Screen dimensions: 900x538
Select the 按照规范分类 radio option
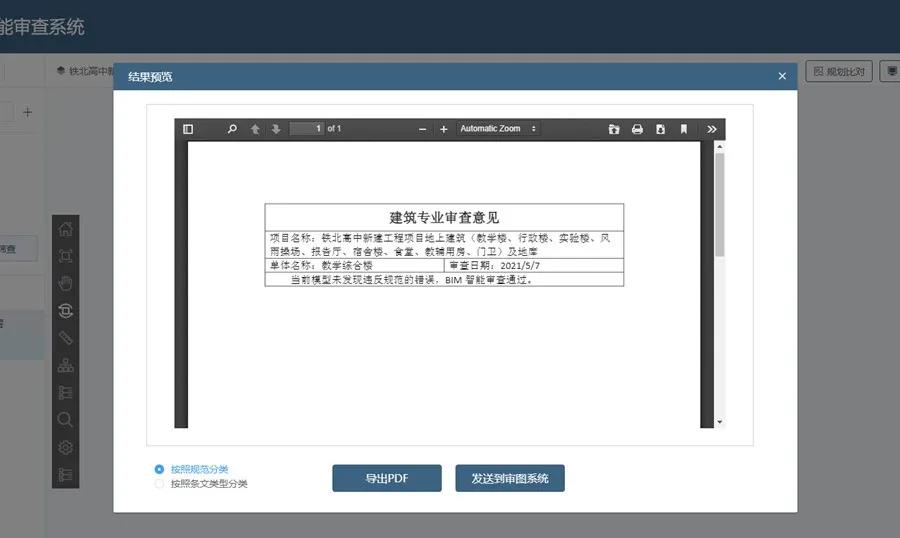[160, 469]
